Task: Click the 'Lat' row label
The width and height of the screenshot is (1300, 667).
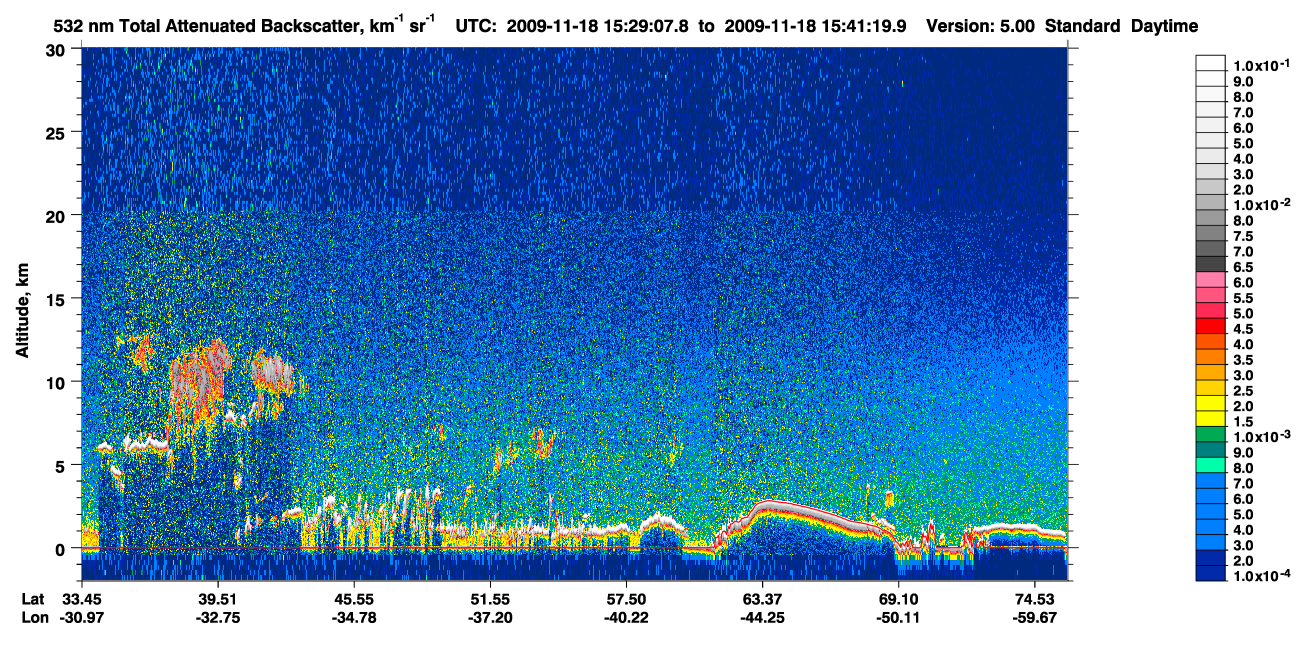Action: pyautogui.click(x=33, y=599)
